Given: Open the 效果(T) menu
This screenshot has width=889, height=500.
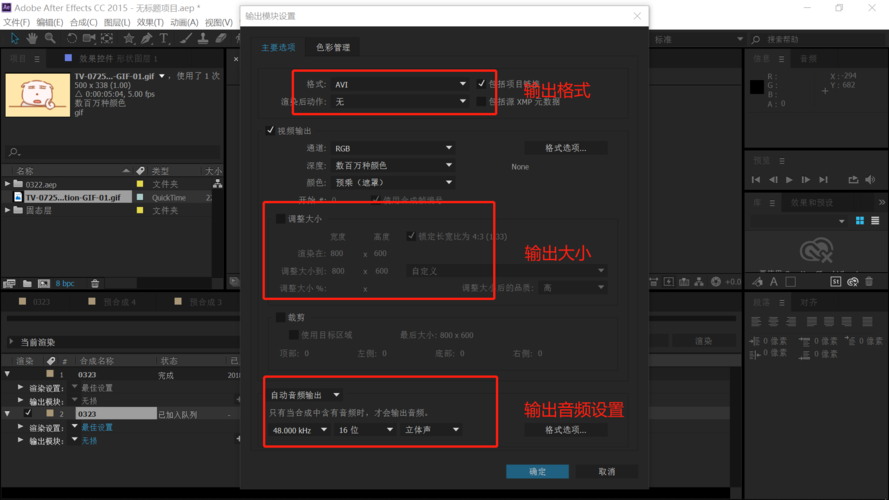Looking at the screenshot, I should pyautogui.click(x=150, y=22).
